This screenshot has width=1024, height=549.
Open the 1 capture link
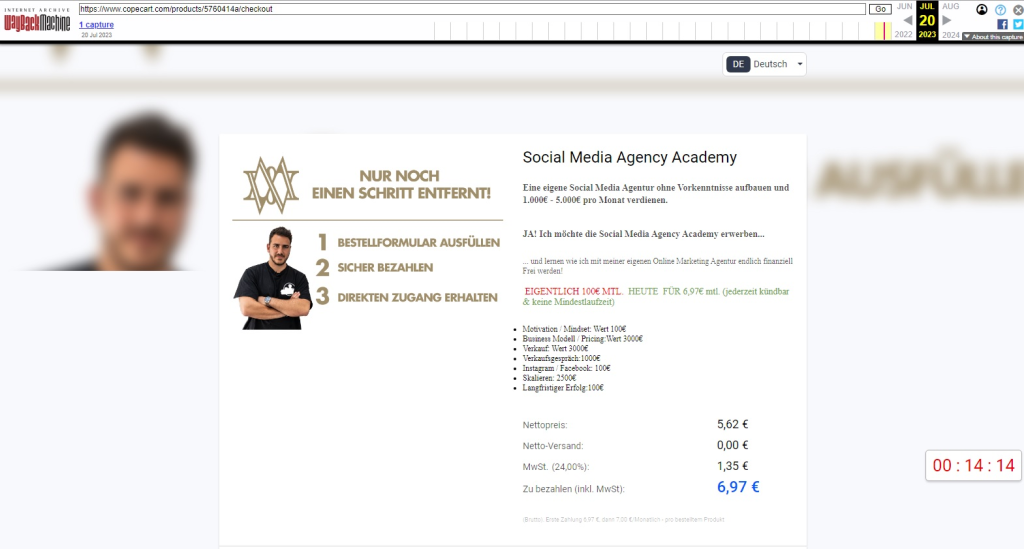96,25
